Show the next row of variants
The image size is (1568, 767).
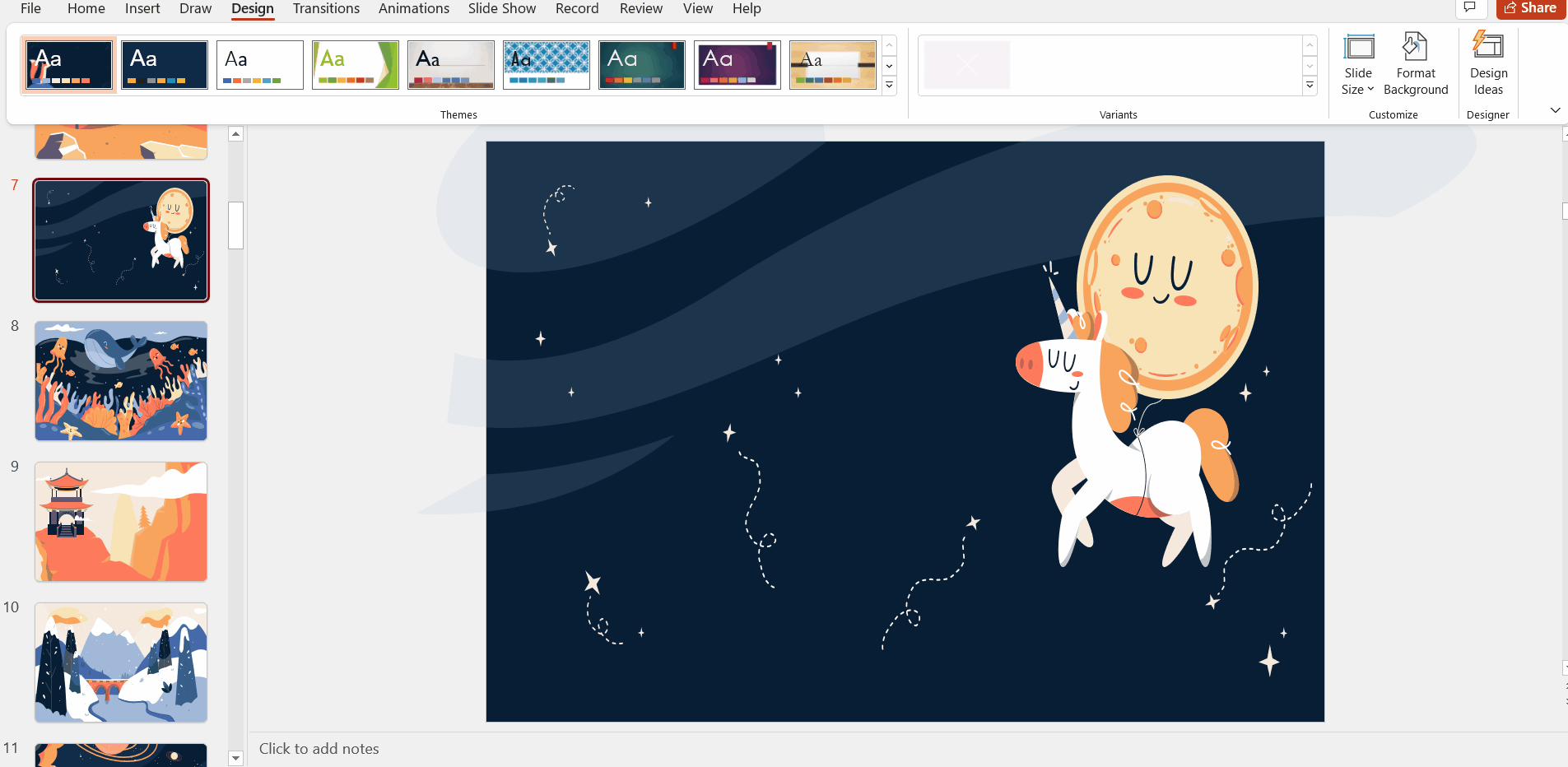click(x=1310, y=66)
